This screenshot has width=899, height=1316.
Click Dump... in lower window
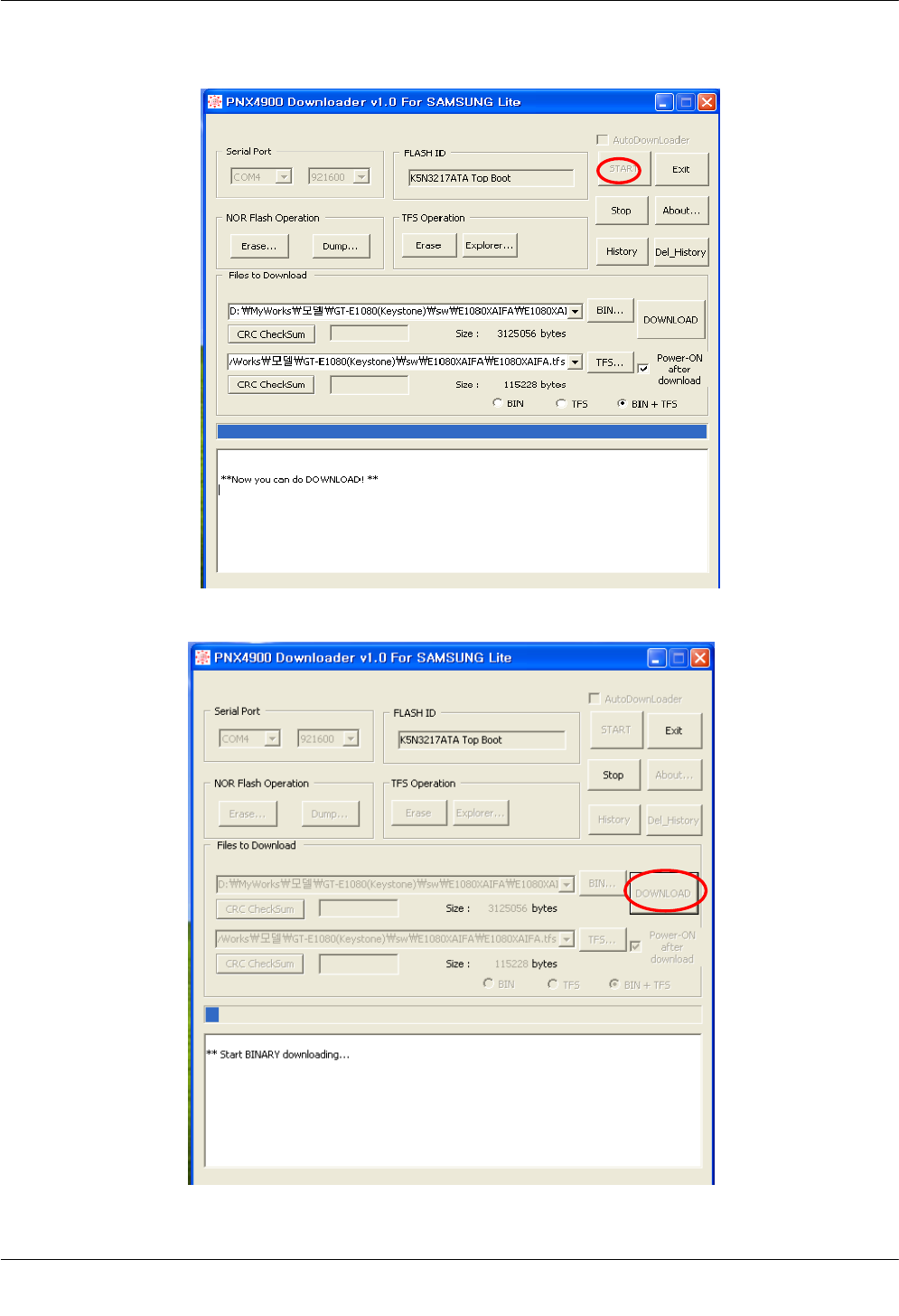coord(330,813)
